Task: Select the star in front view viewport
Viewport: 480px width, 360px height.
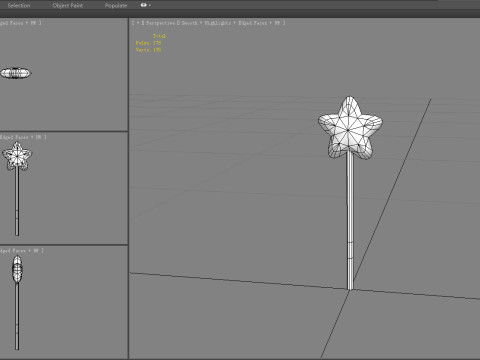Action: coord(17,156)
